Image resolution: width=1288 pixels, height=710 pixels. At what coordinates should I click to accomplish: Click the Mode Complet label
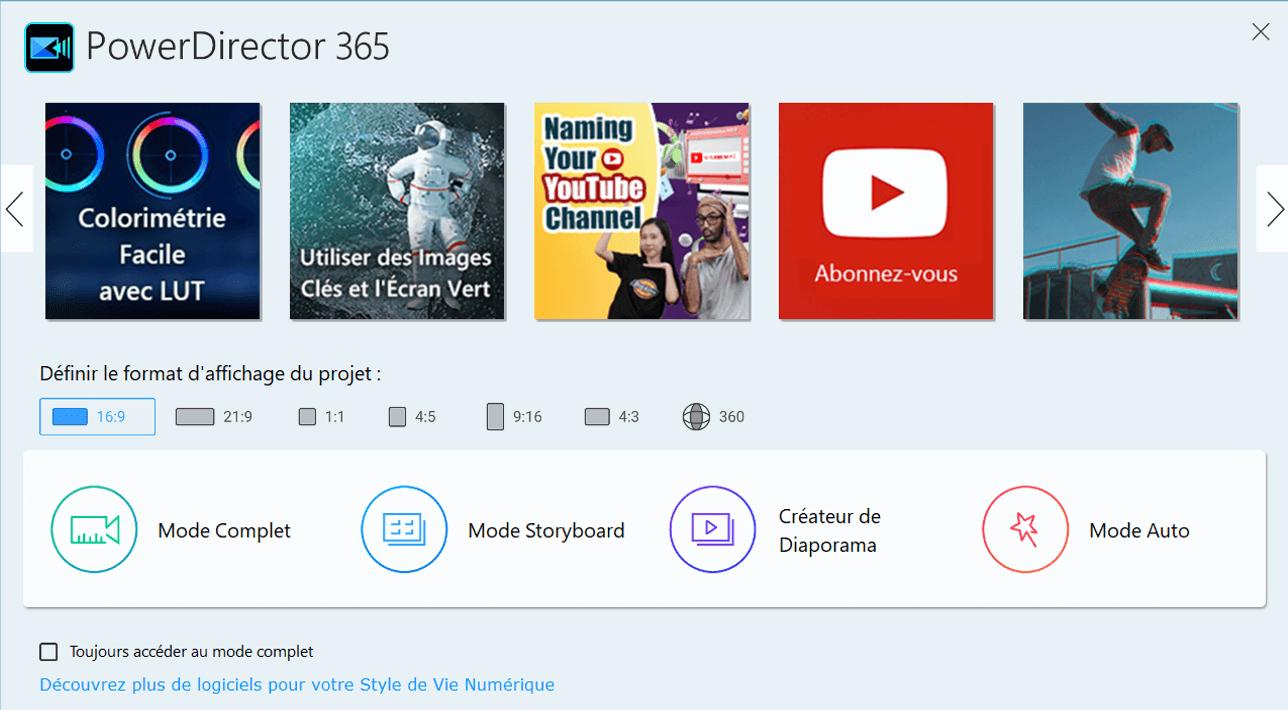coord(224,531)
